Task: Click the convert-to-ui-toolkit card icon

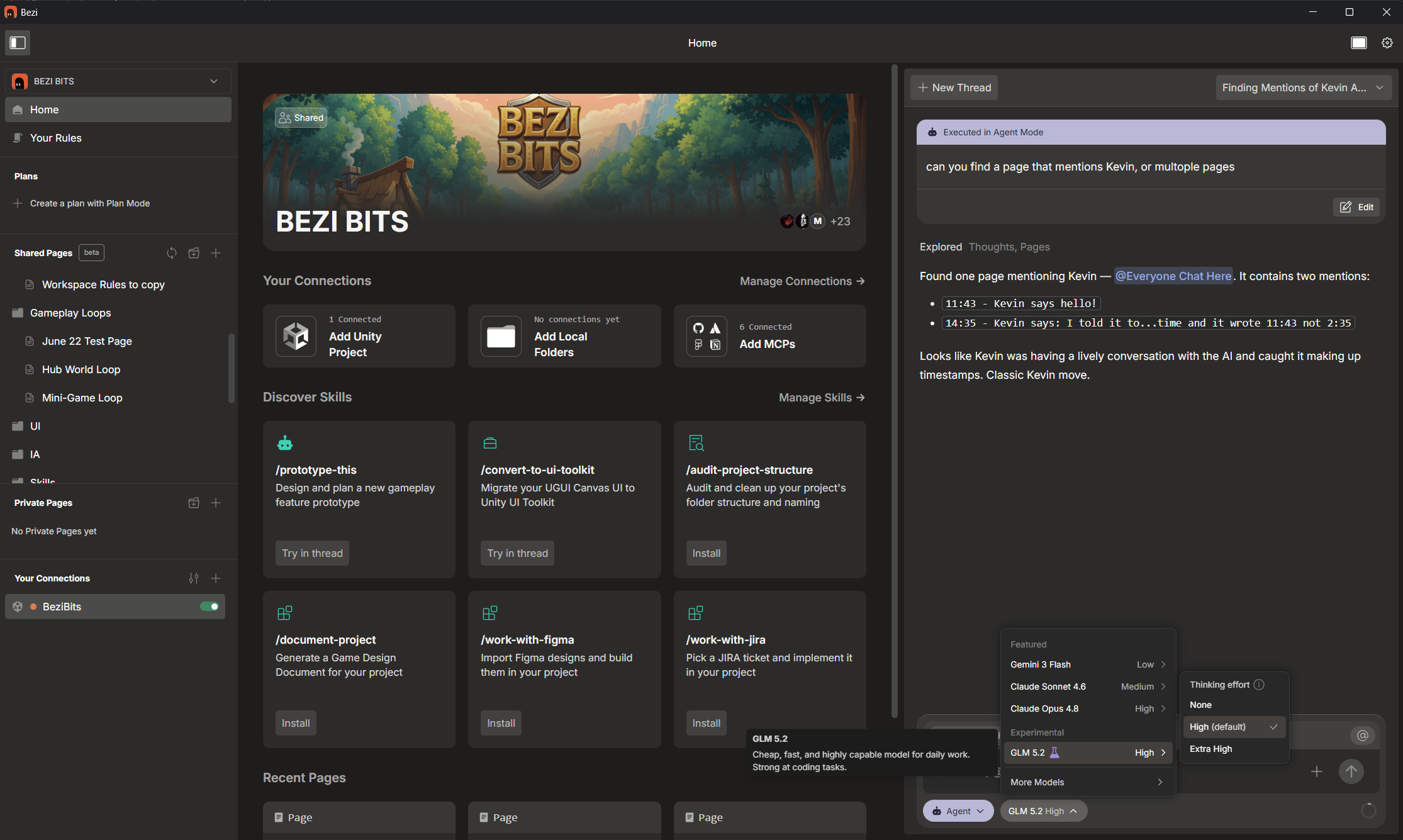Action: (x=490, y=443)
